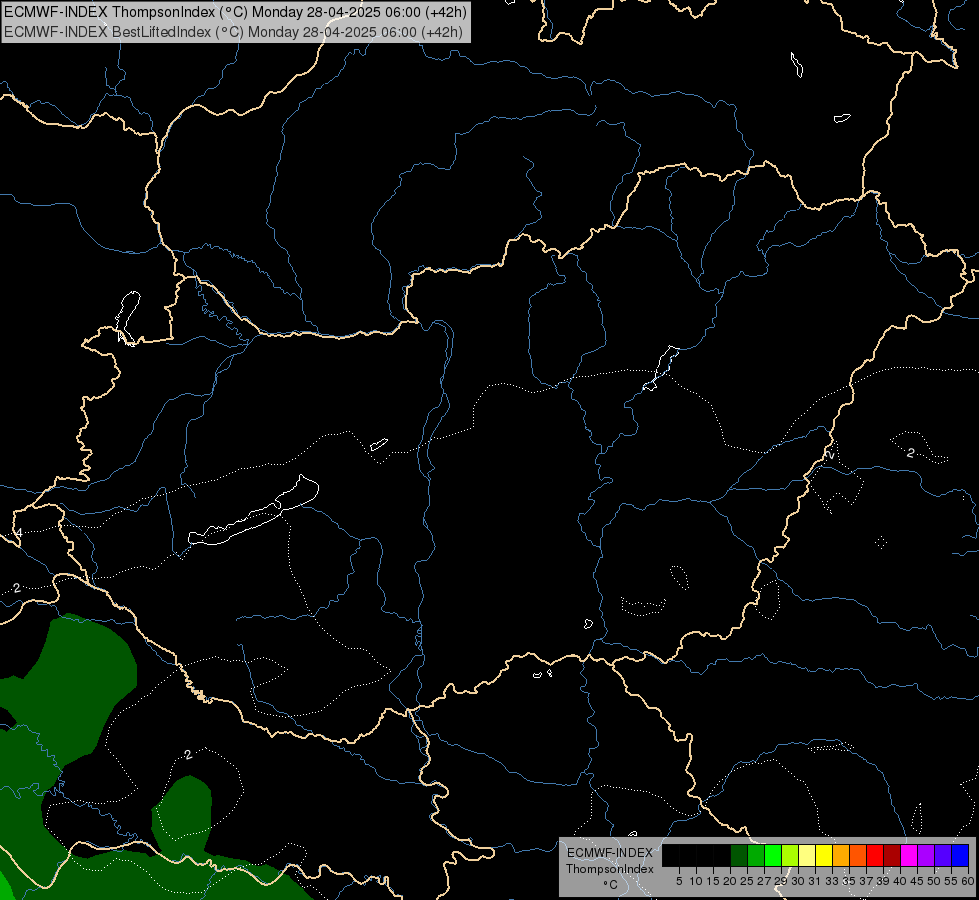Click the long white Lake Balaton outline

click(253, 511)
